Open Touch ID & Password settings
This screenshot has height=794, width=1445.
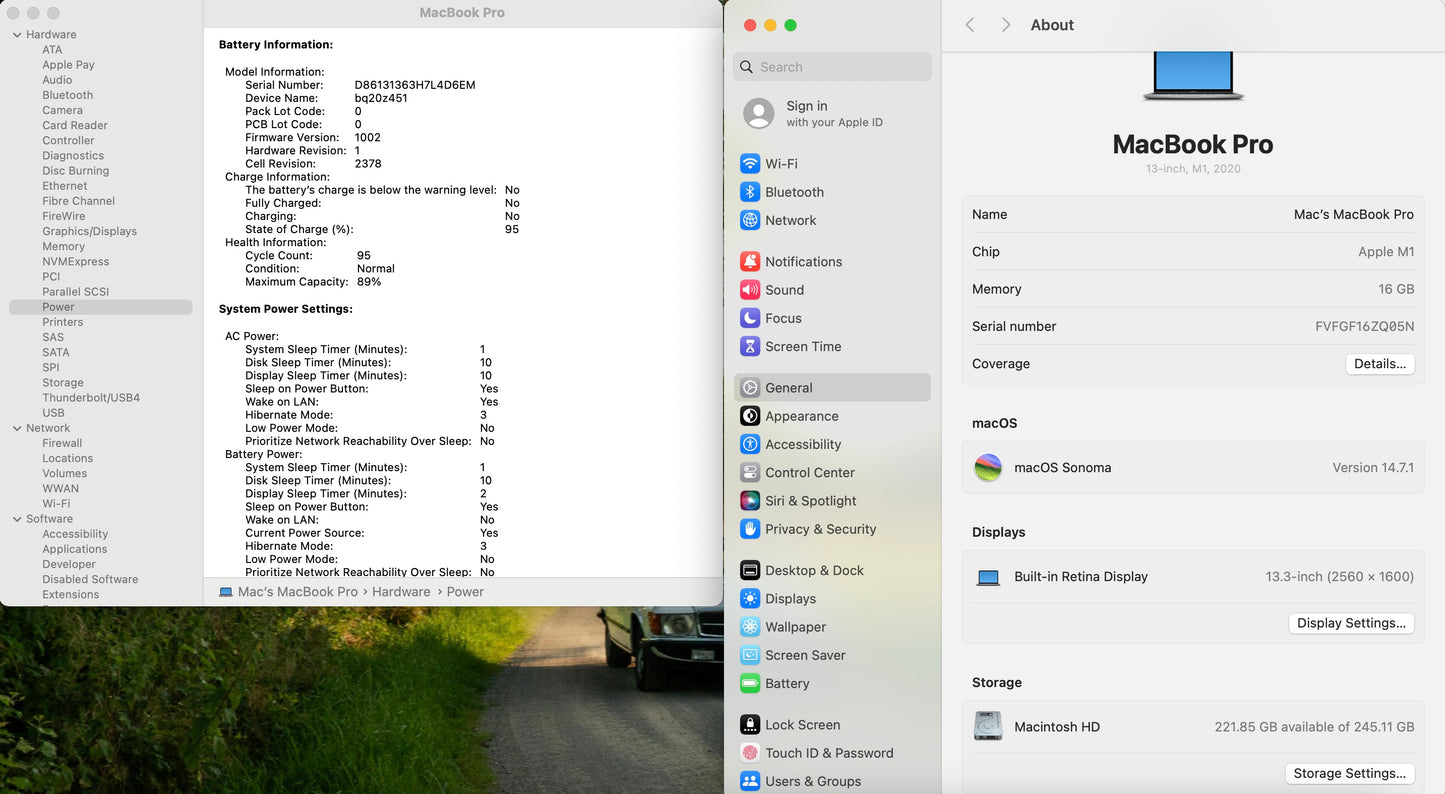(x=828, y=753)
